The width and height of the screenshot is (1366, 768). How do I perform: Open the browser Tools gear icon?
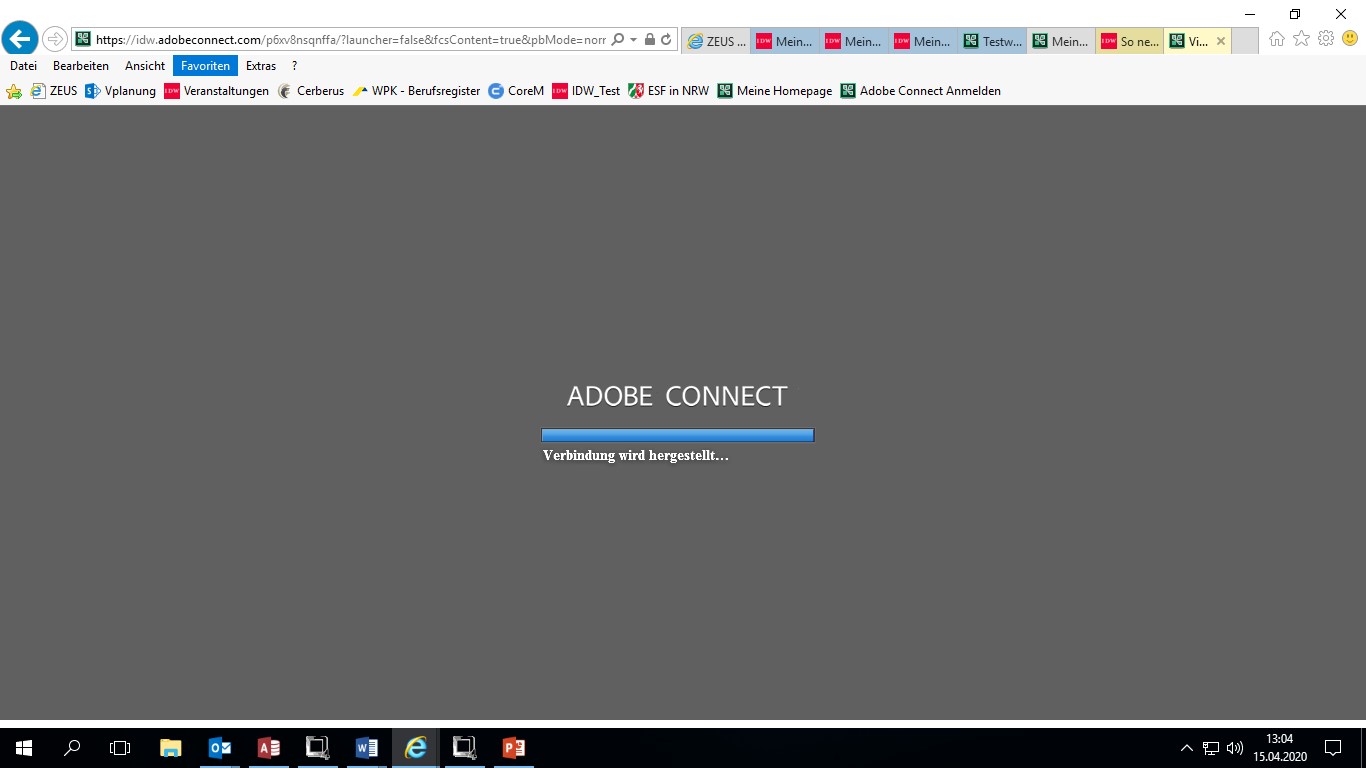1326,39
